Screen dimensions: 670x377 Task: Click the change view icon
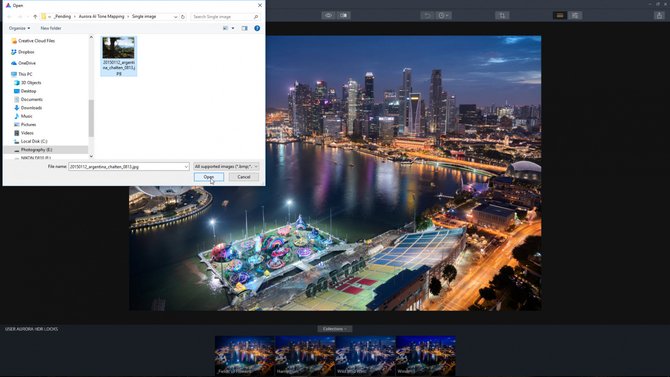pos(225,28)
